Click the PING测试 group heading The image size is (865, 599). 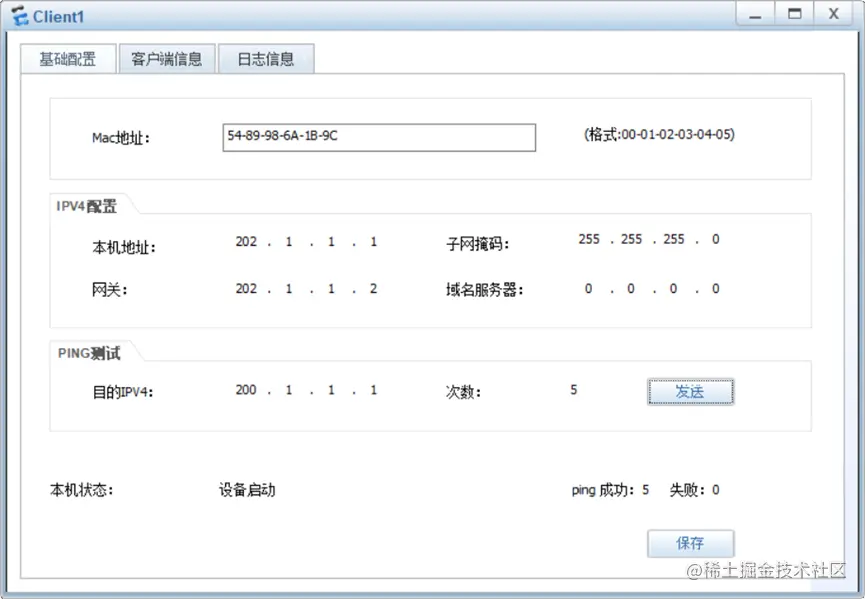89,353
